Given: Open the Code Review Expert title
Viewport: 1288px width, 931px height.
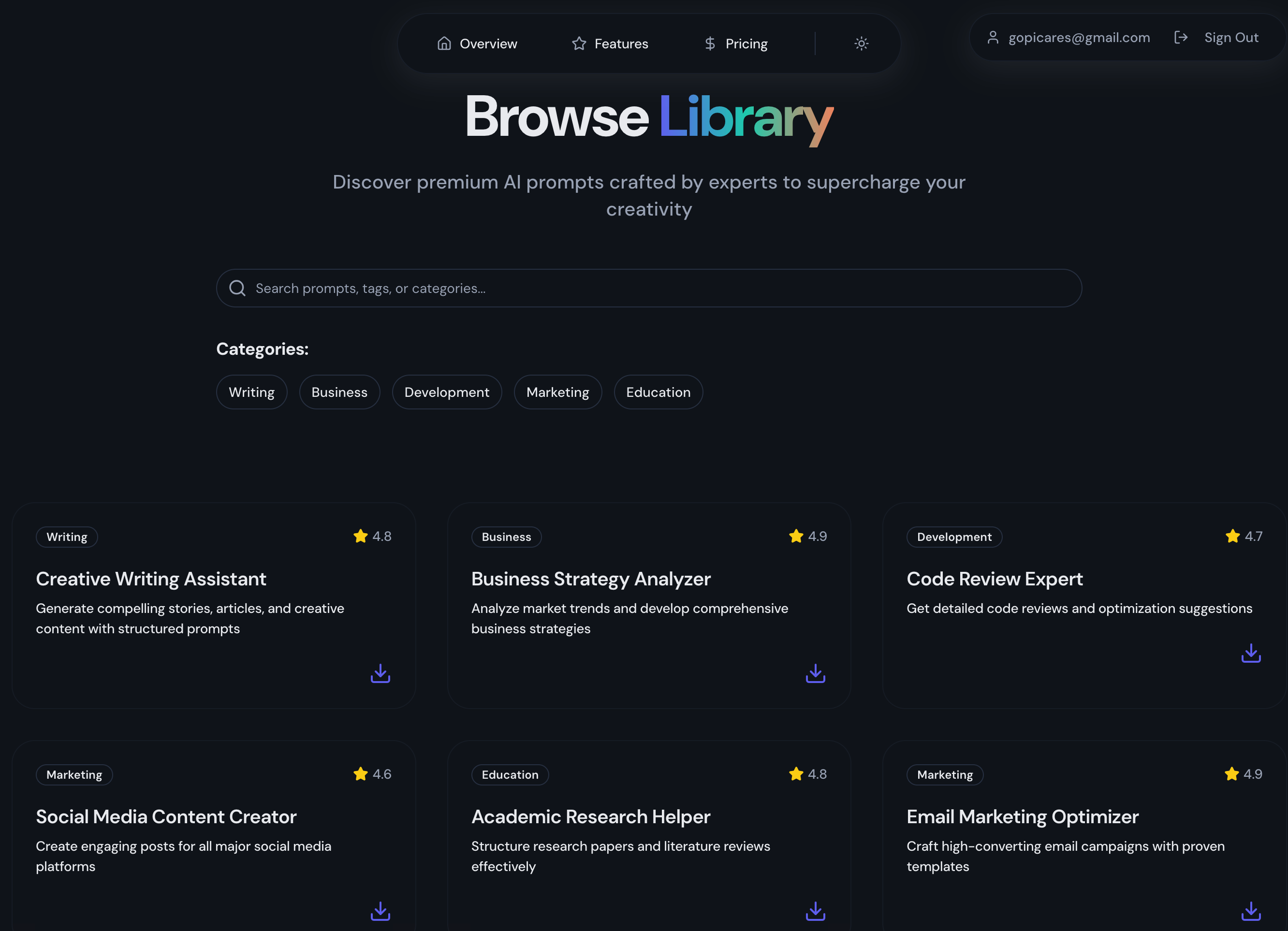Looking at the screenshot, I should pyautogui.click(x=995, y=579).
